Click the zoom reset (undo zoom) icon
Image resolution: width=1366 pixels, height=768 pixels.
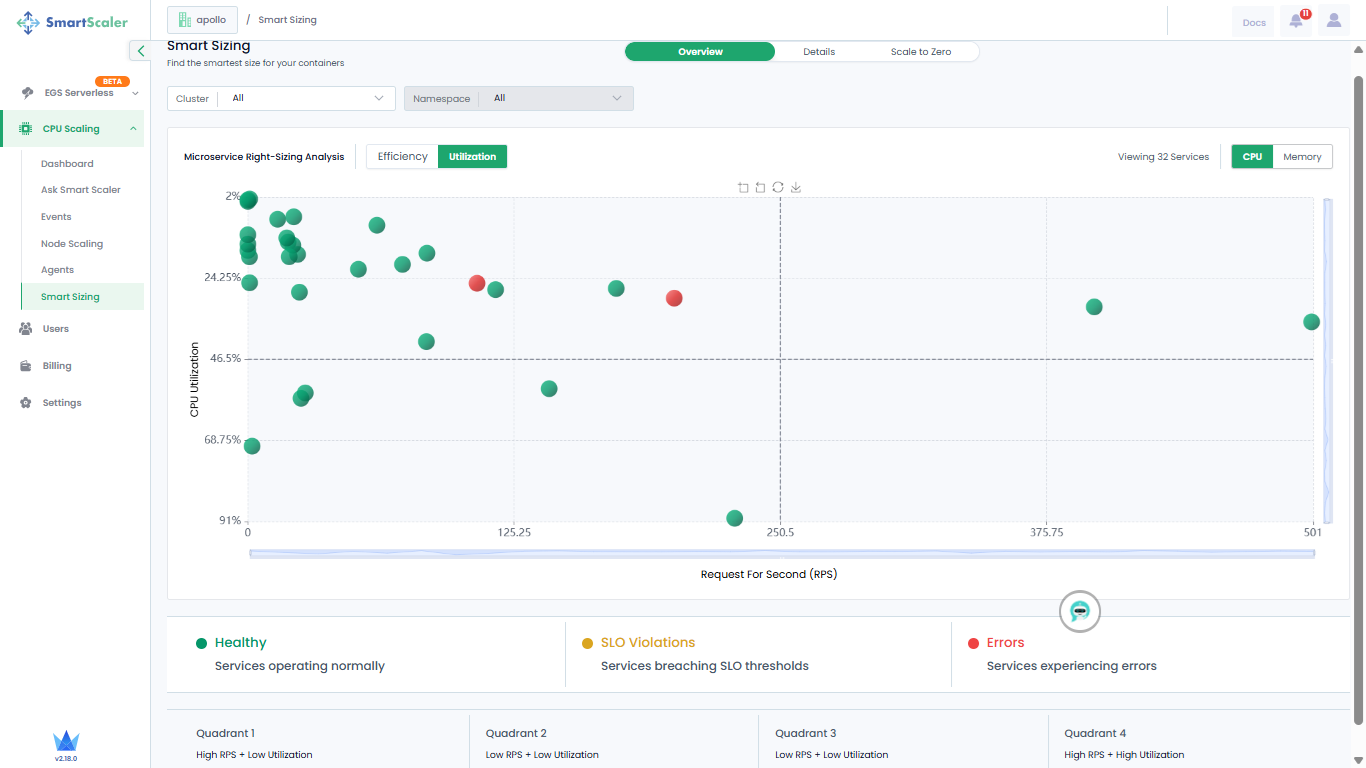(760, 187)
